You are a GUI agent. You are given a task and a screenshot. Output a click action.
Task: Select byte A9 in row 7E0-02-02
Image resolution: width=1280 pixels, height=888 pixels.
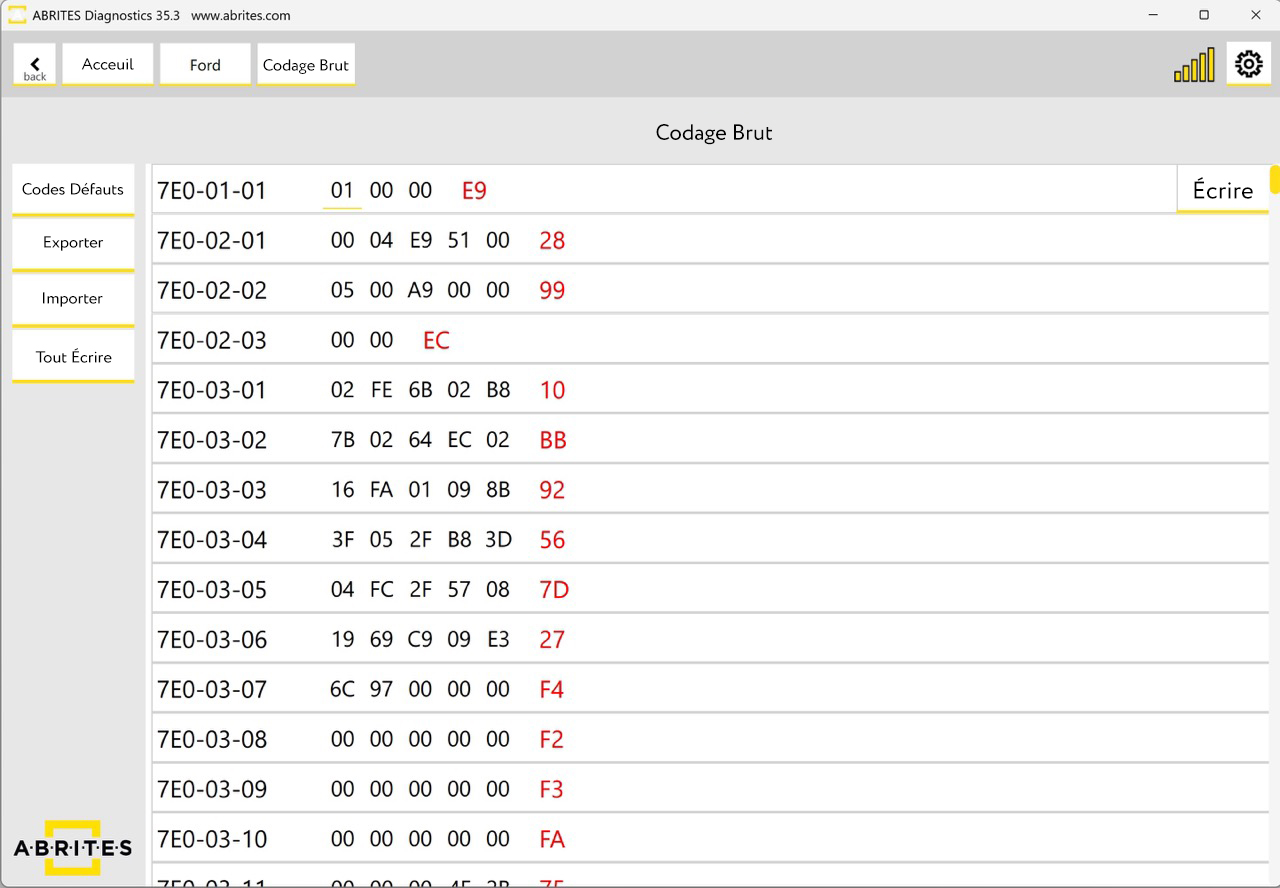420,290
